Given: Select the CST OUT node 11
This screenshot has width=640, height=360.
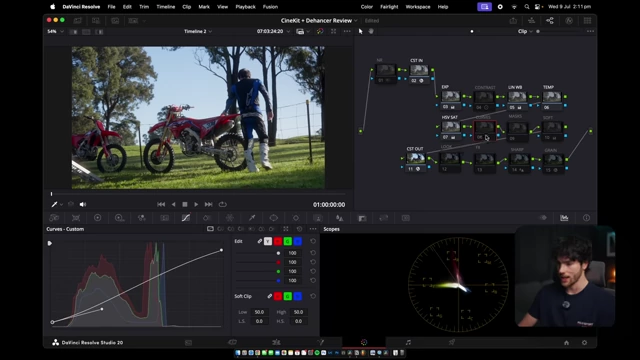Looking at the screenshot, I should click(416, 162).
